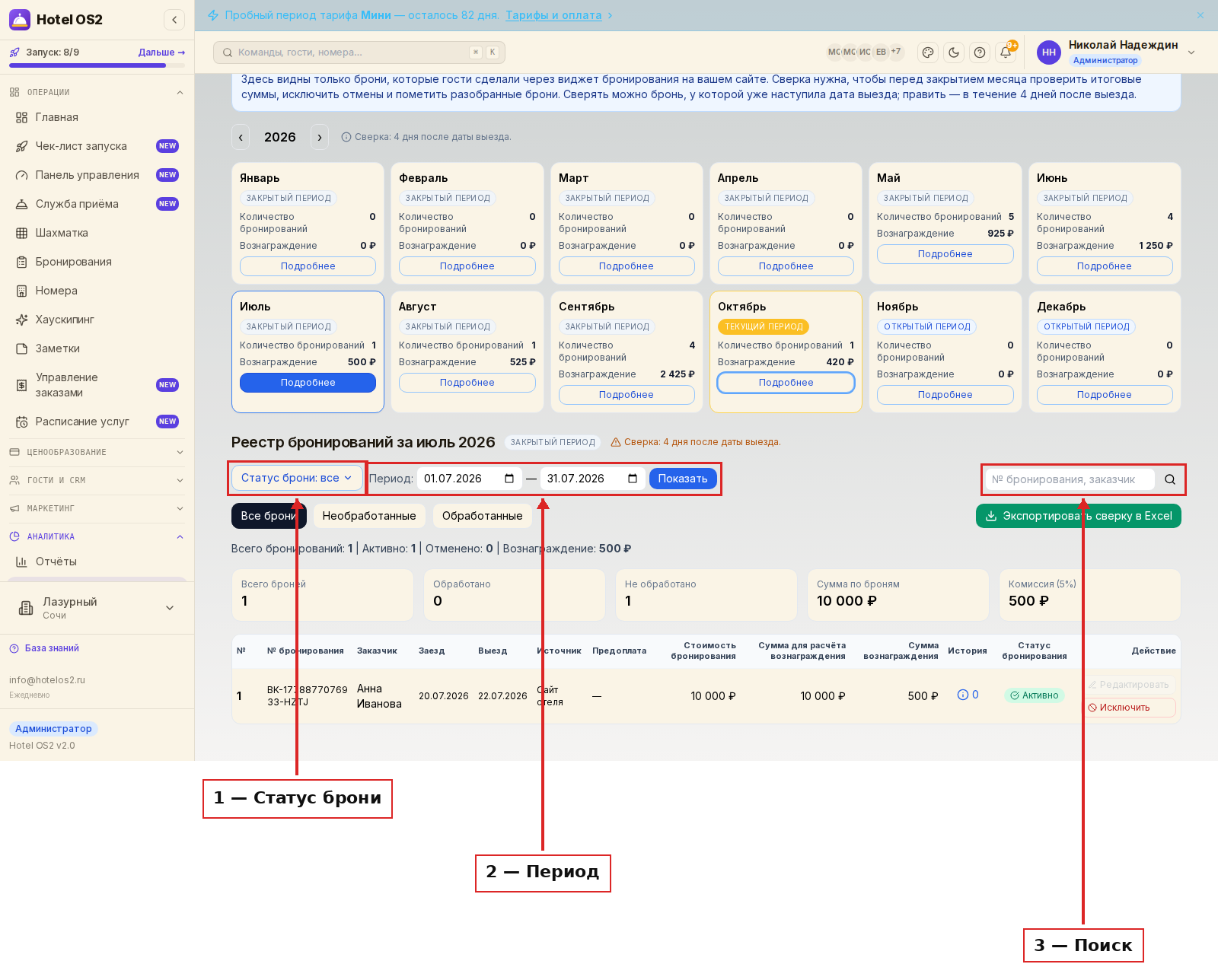Image resolution: width=1218 pixels, height=980 pixels.
Task: Switch to the Необработанные tab
Action: tap(369, 516)
